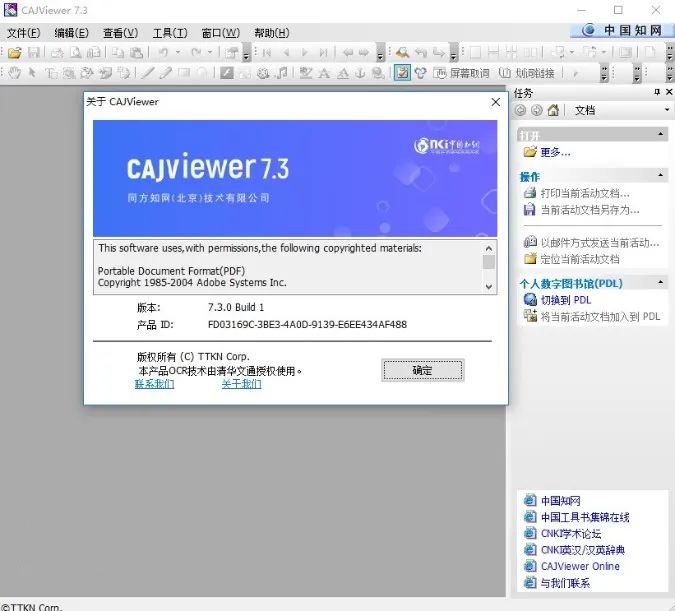
Task: Open the 关于我们 link
Action: point(241,384)
